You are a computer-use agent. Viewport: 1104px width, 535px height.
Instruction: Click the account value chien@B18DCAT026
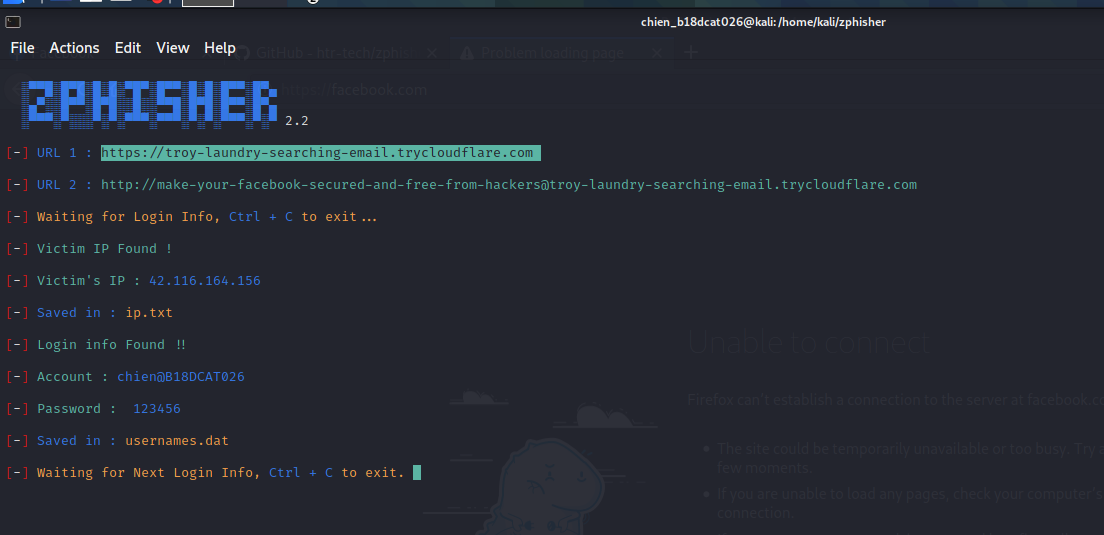(181, 377)
